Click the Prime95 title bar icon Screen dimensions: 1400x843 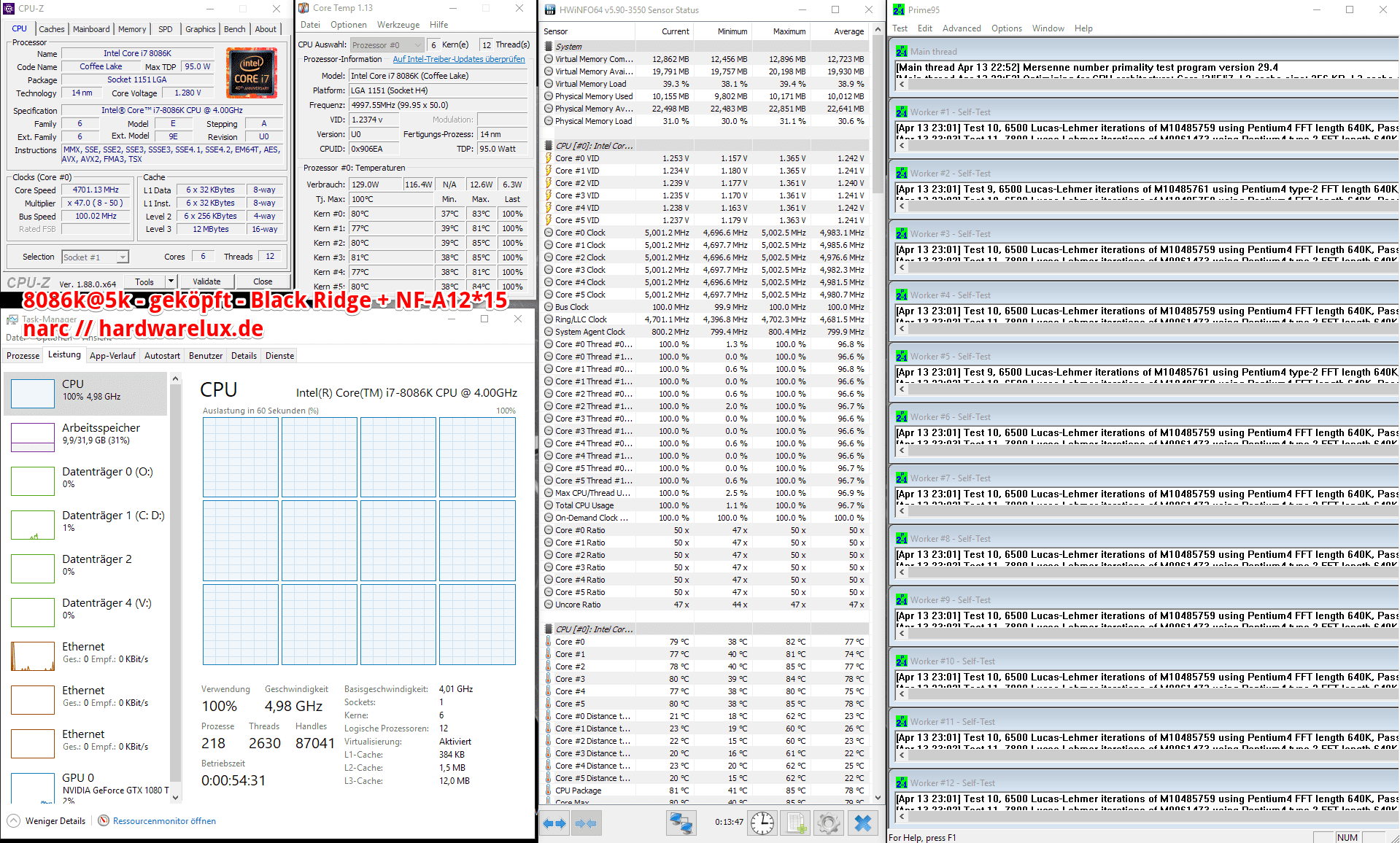(x=899, y=10)
